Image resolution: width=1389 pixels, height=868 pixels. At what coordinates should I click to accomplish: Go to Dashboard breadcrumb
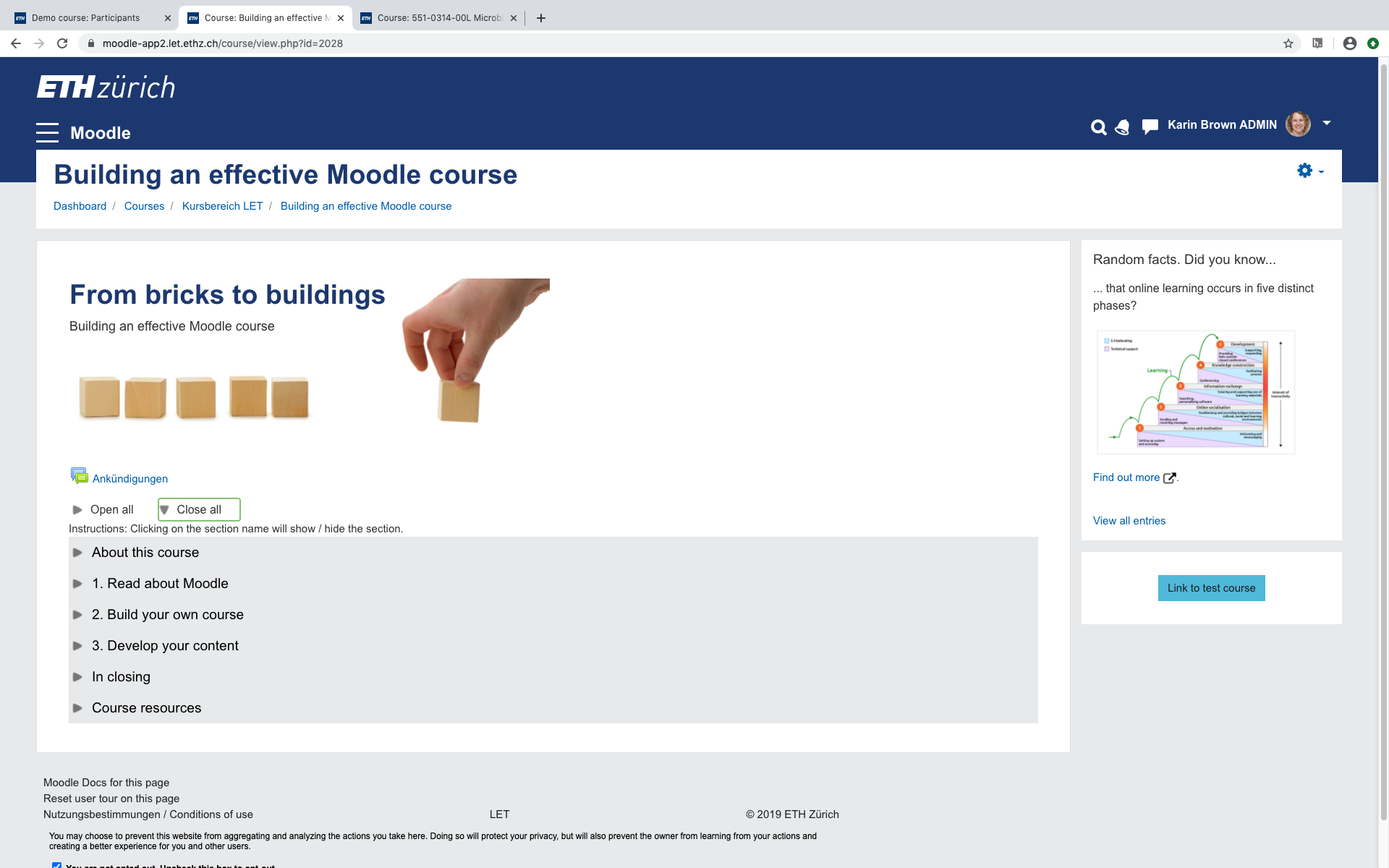(80, 206)
